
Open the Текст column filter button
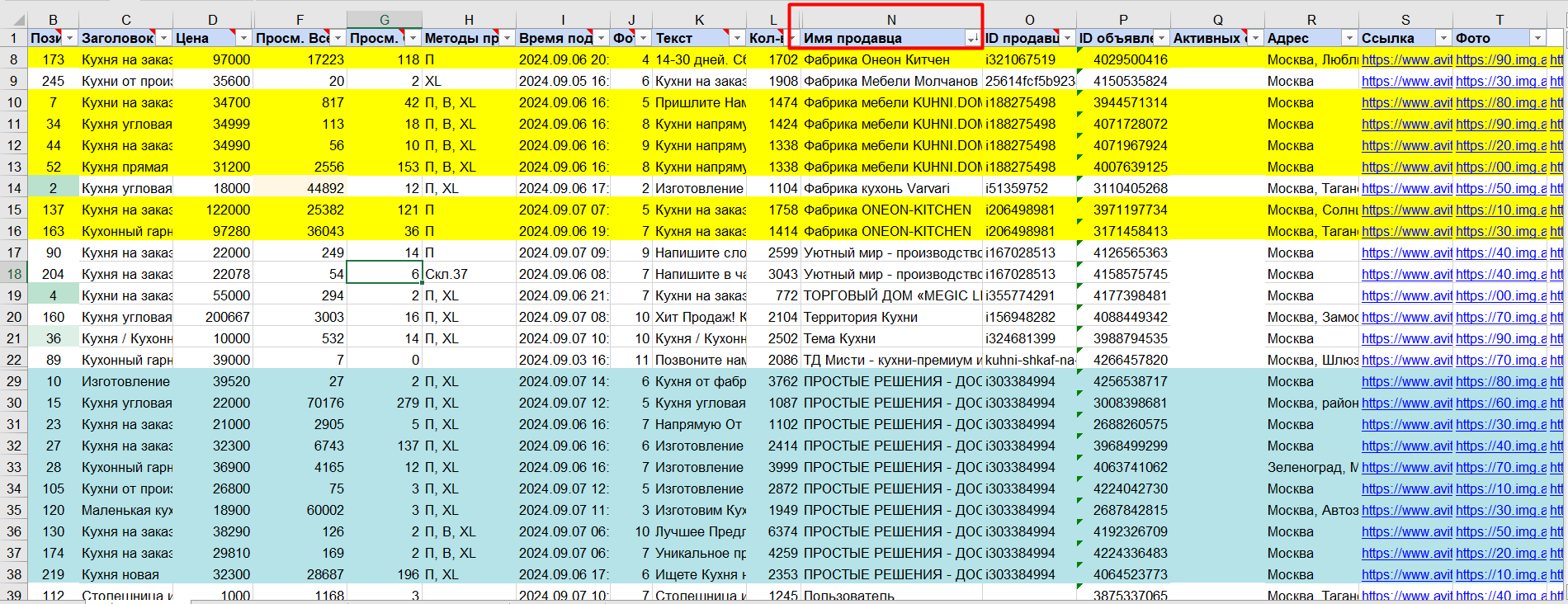pos(738,38)
